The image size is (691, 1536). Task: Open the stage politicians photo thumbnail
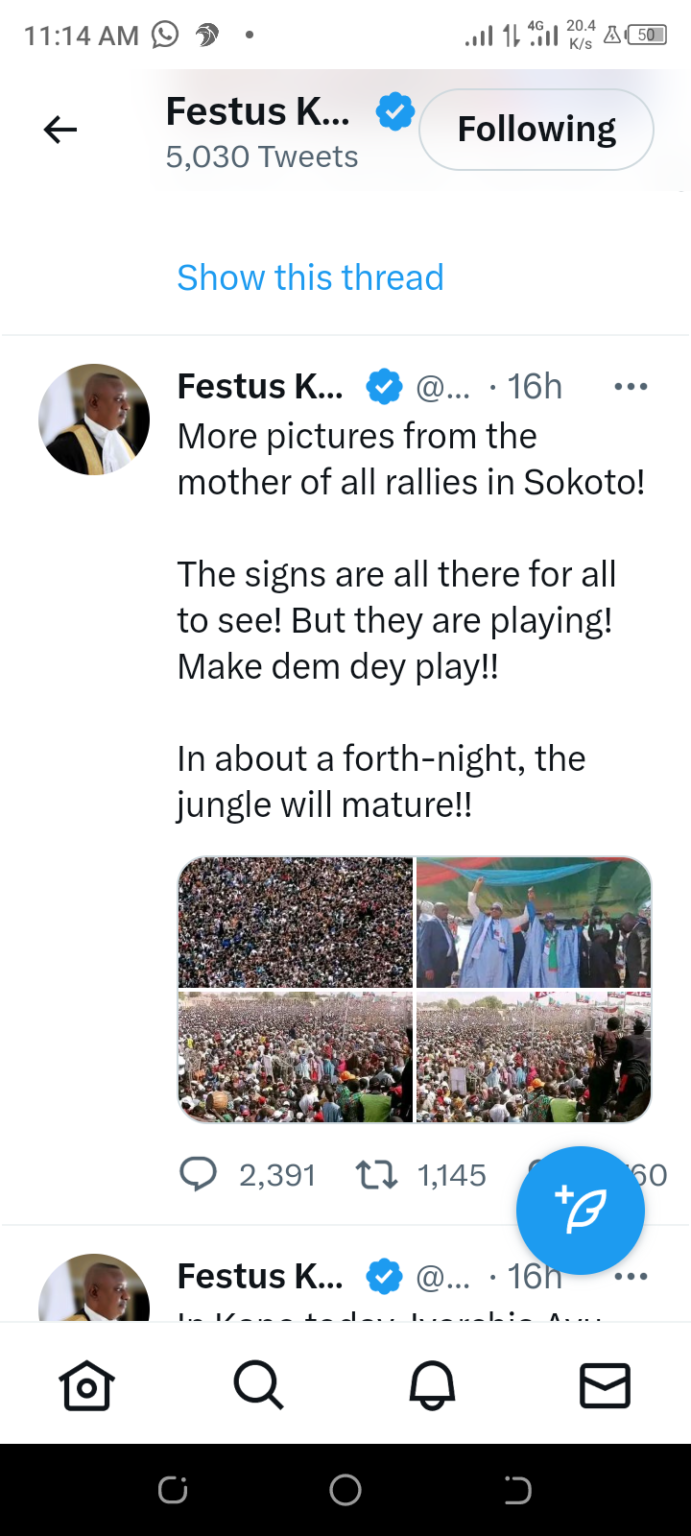[x=534, y=922]
